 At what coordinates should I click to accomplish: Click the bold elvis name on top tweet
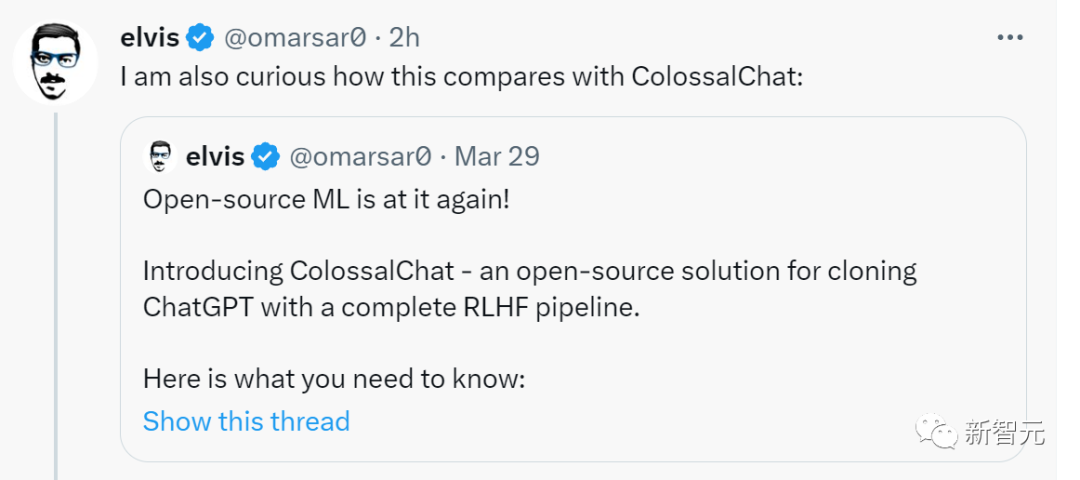click(149, 38)
